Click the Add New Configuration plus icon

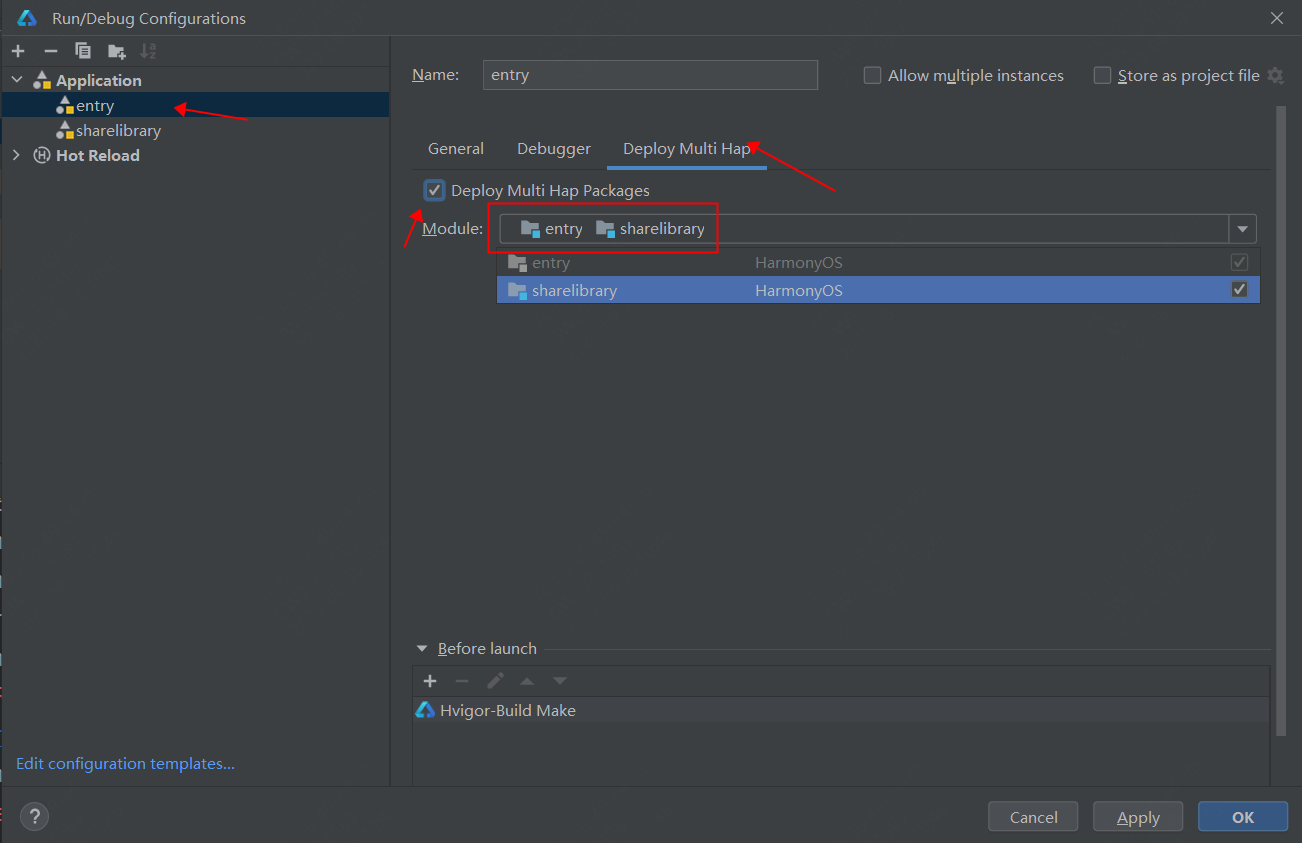(18, 51)
